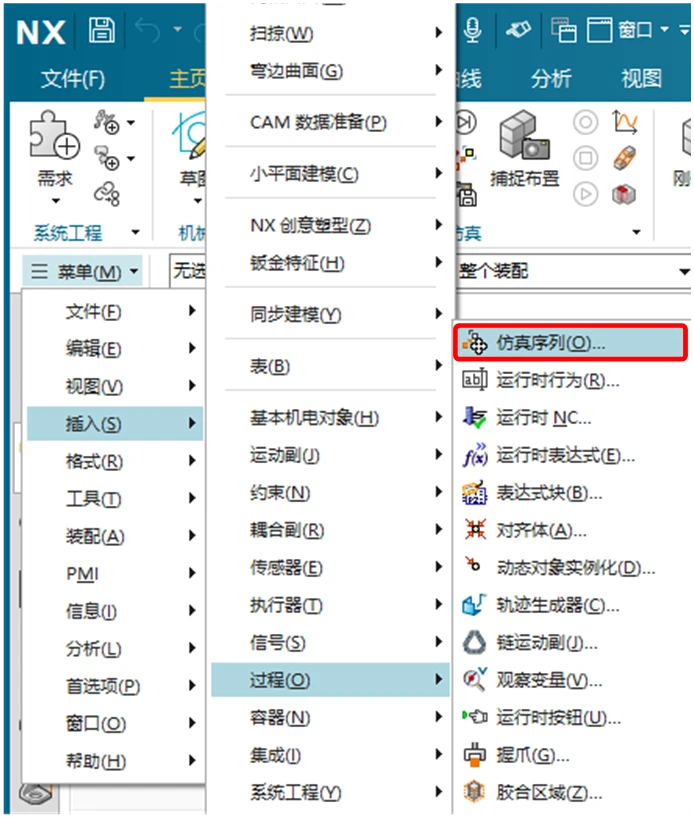The image size is (694, 818).
Task: Open the 无选 selection filter combo box
Action: 187,270
